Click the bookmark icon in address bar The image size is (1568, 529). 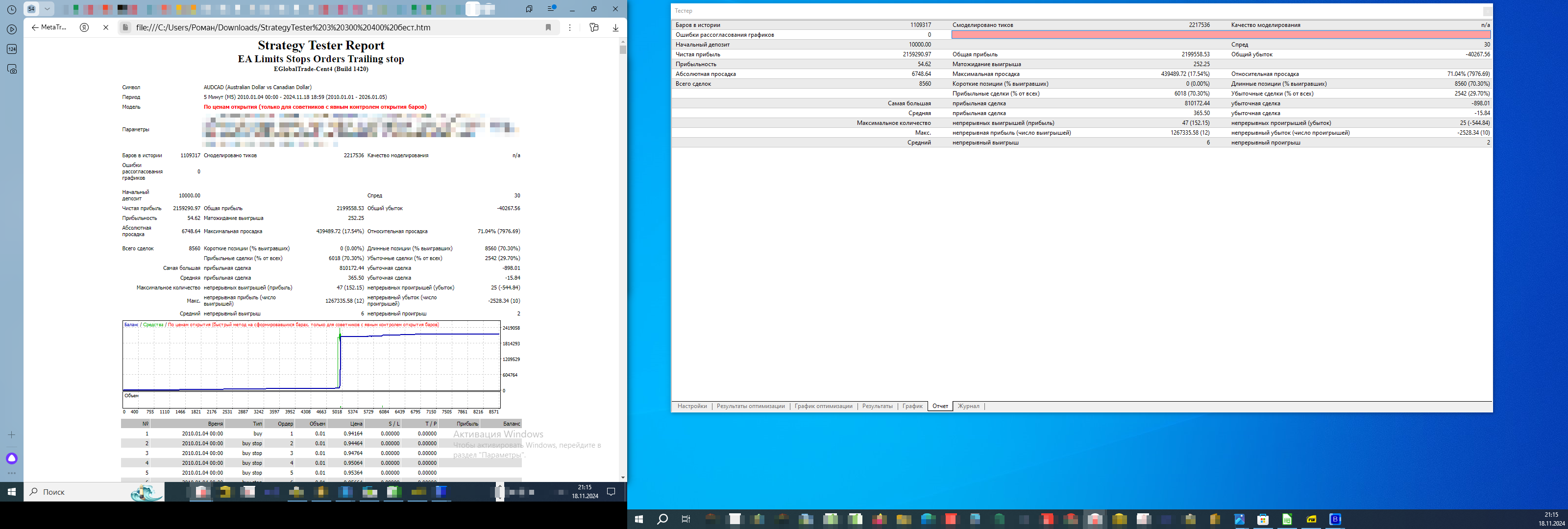[x=548, y=27]
